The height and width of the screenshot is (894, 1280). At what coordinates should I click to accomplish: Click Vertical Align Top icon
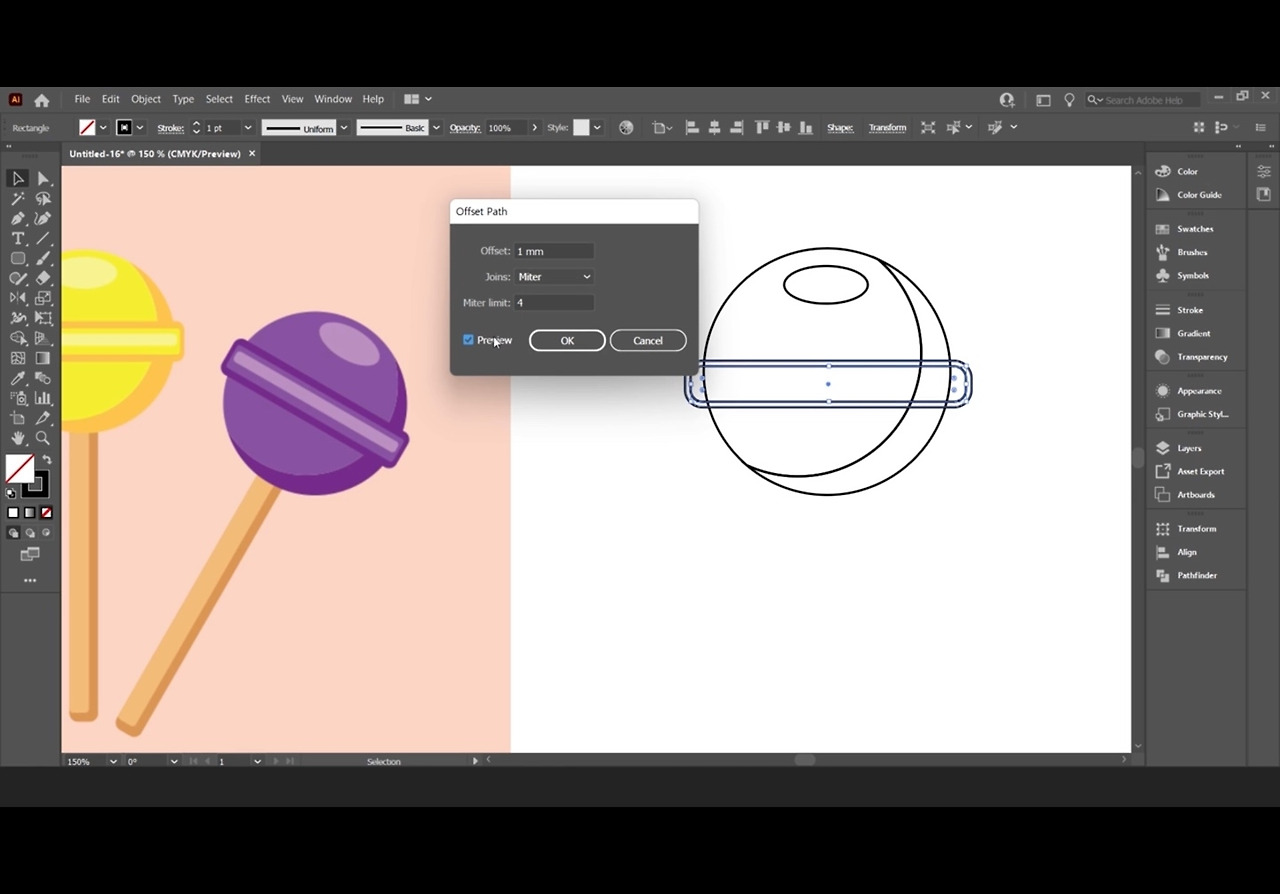[x=763, y=128]
